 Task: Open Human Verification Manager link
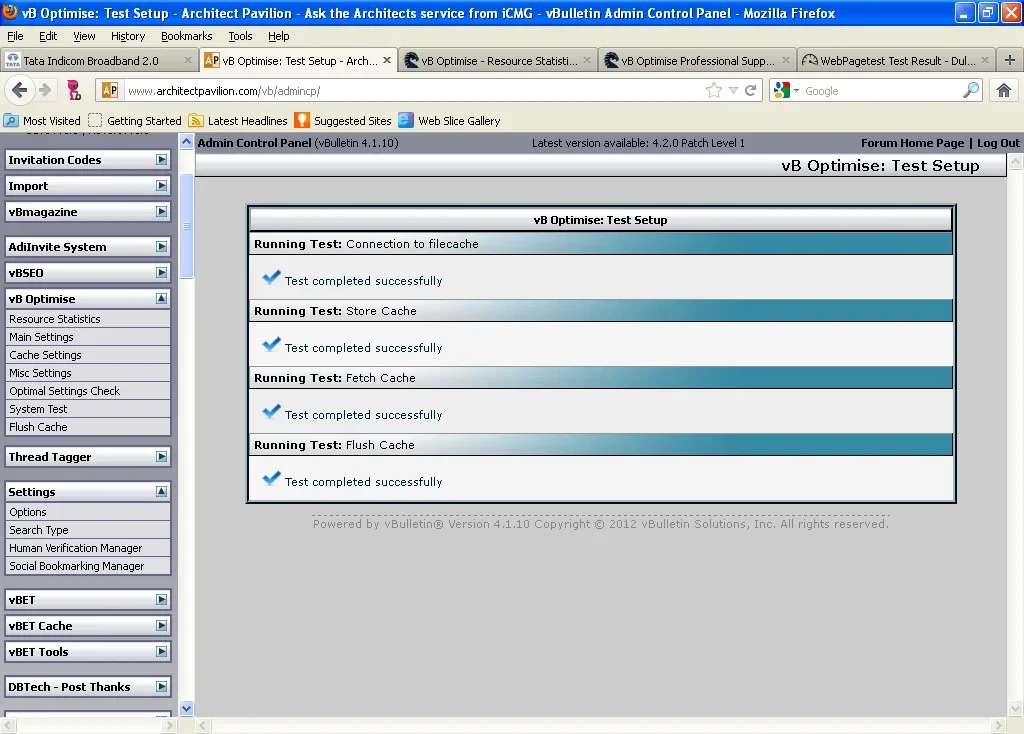pyautogui.click(x=88, y=548)
